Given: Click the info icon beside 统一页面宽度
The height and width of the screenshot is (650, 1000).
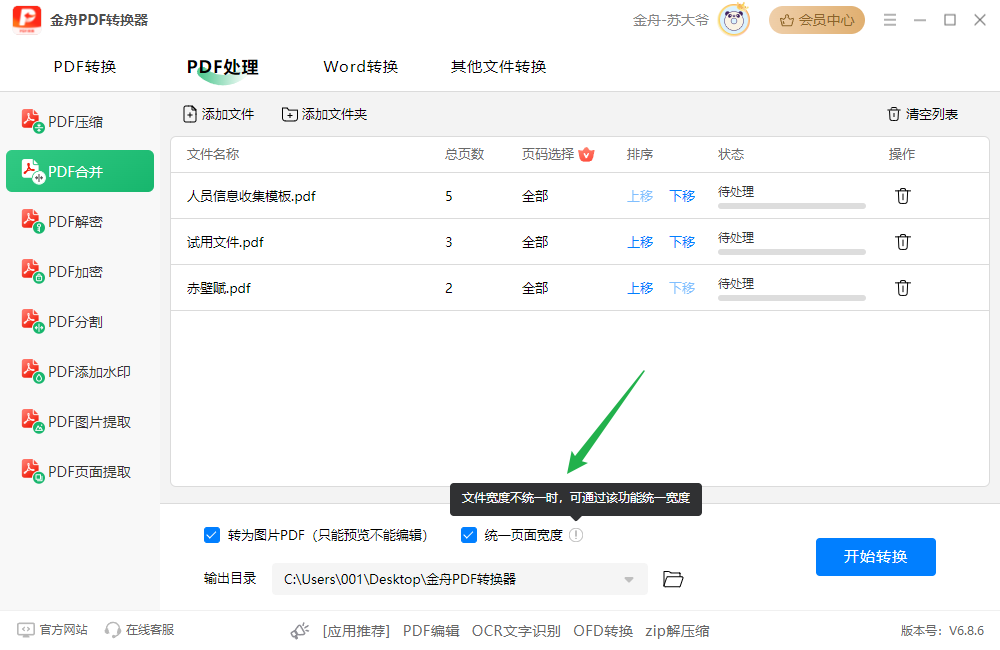Looking at the screenshot, I should pyautogui.click(x=576, y=535).
